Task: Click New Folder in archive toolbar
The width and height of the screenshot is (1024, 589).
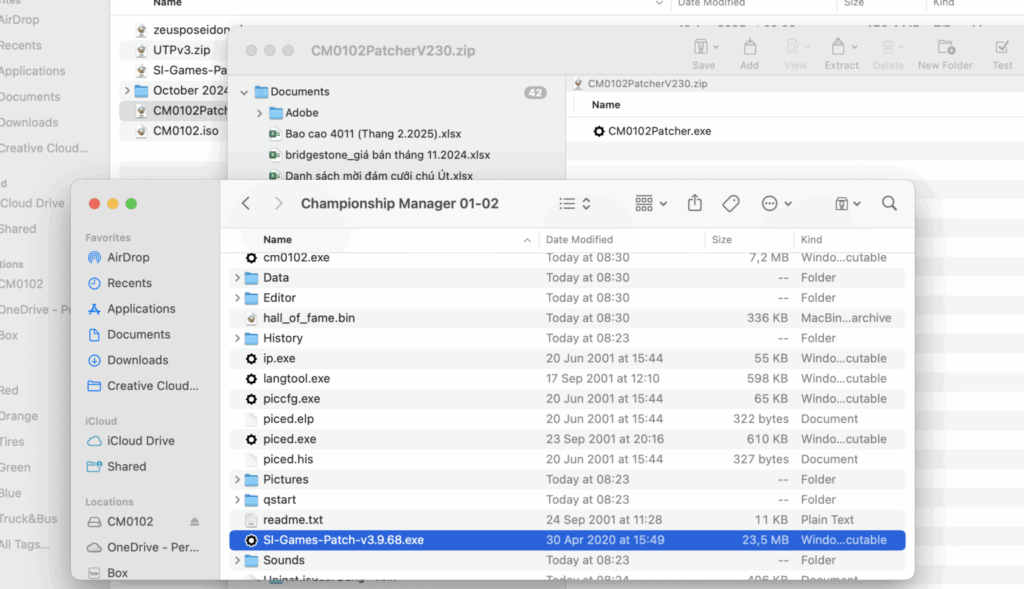Action: coord(945,53)
